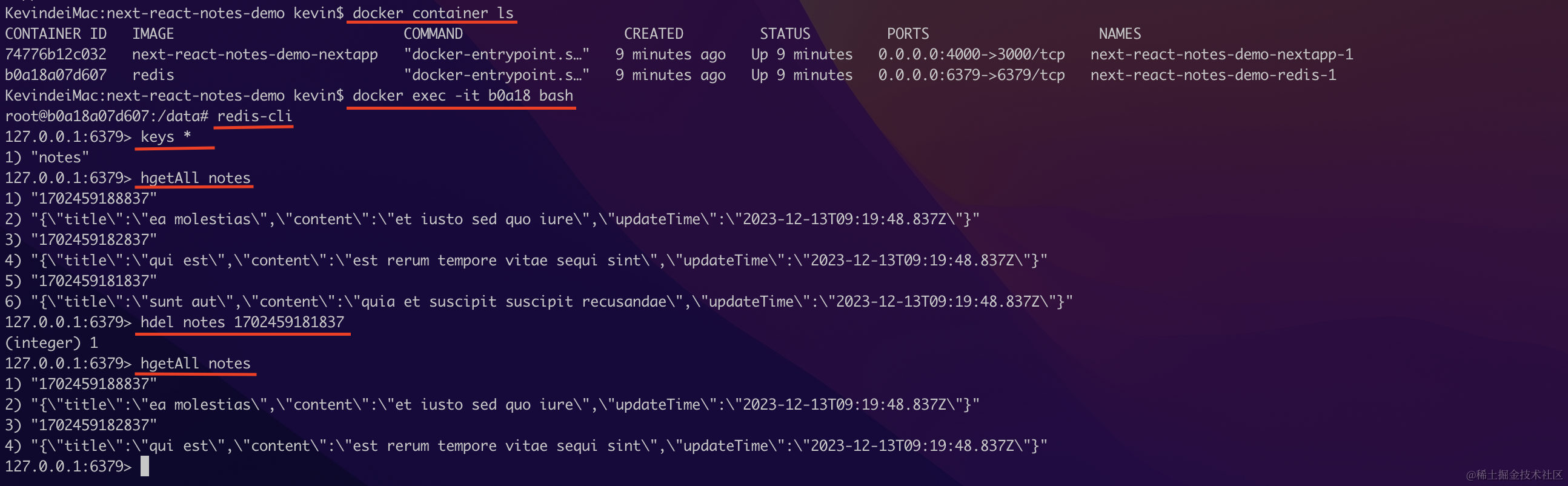Click the 6379->6379/tcp port mapping

pos(971,75)
